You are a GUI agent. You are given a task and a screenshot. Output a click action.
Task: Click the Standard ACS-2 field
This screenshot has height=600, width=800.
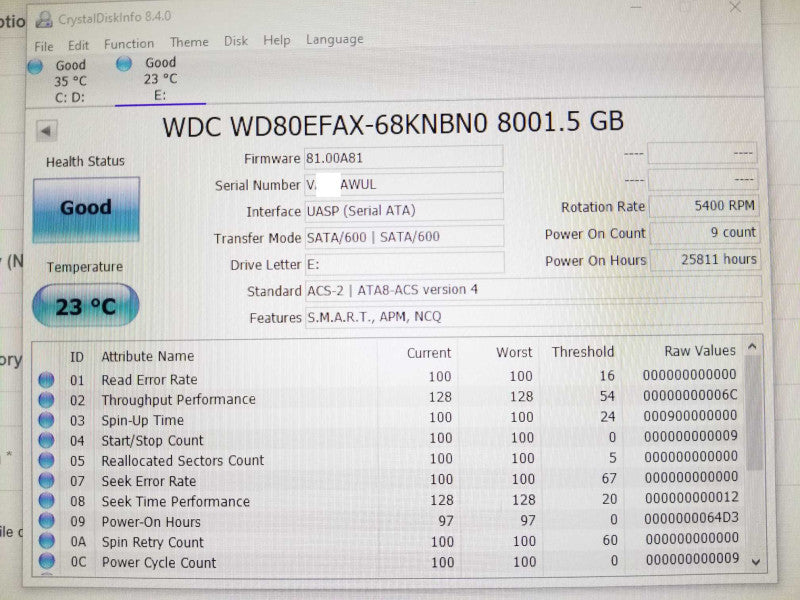pyautogui.click(x=534, y=288)
